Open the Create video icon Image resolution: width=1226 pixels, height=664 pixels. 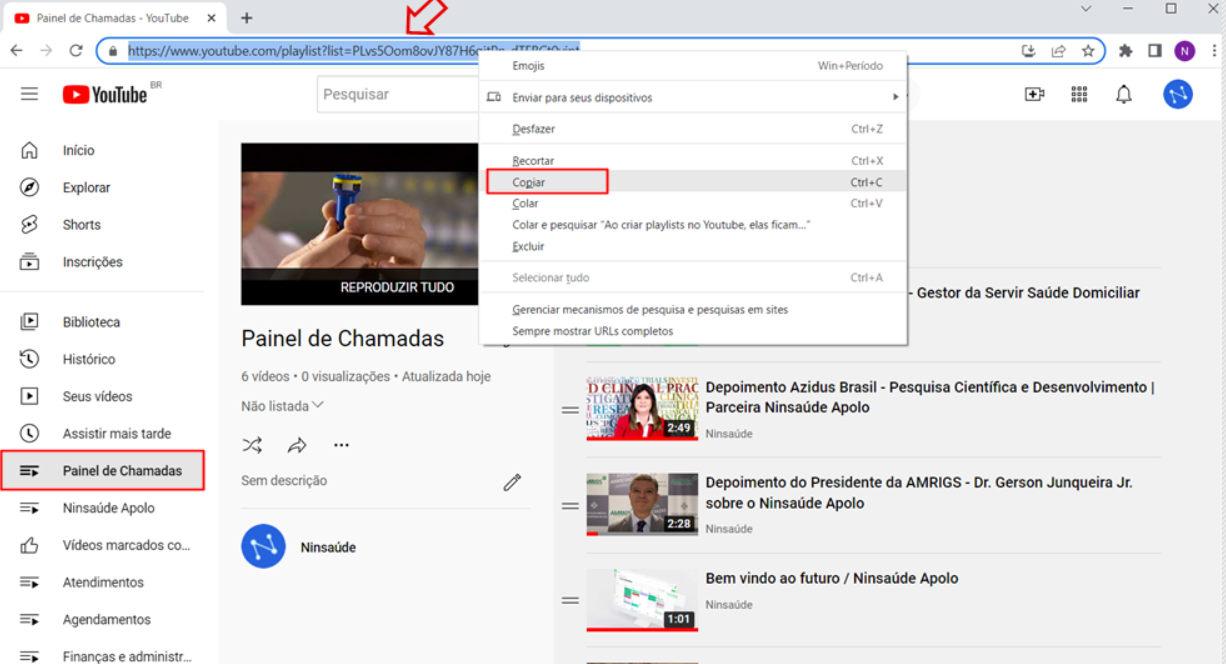coord(1034,94)
